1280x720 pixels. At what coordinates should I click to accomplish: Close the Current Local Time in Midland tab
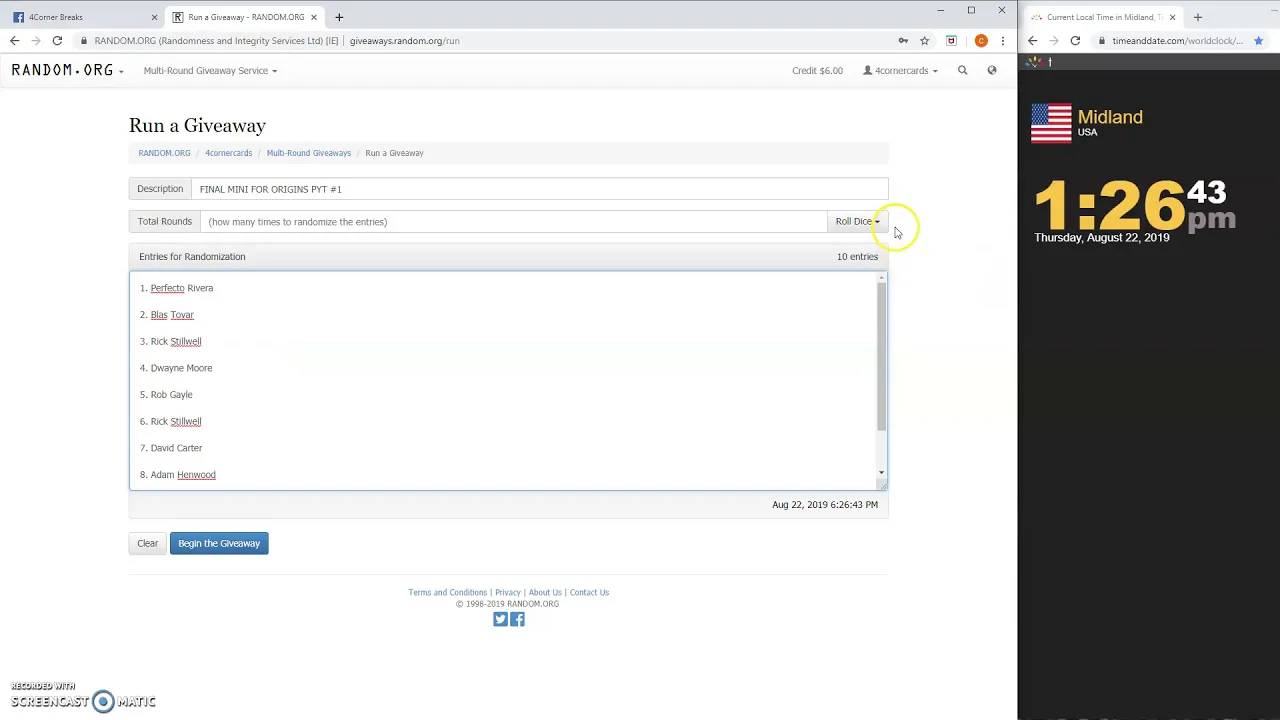(1172, 17)
